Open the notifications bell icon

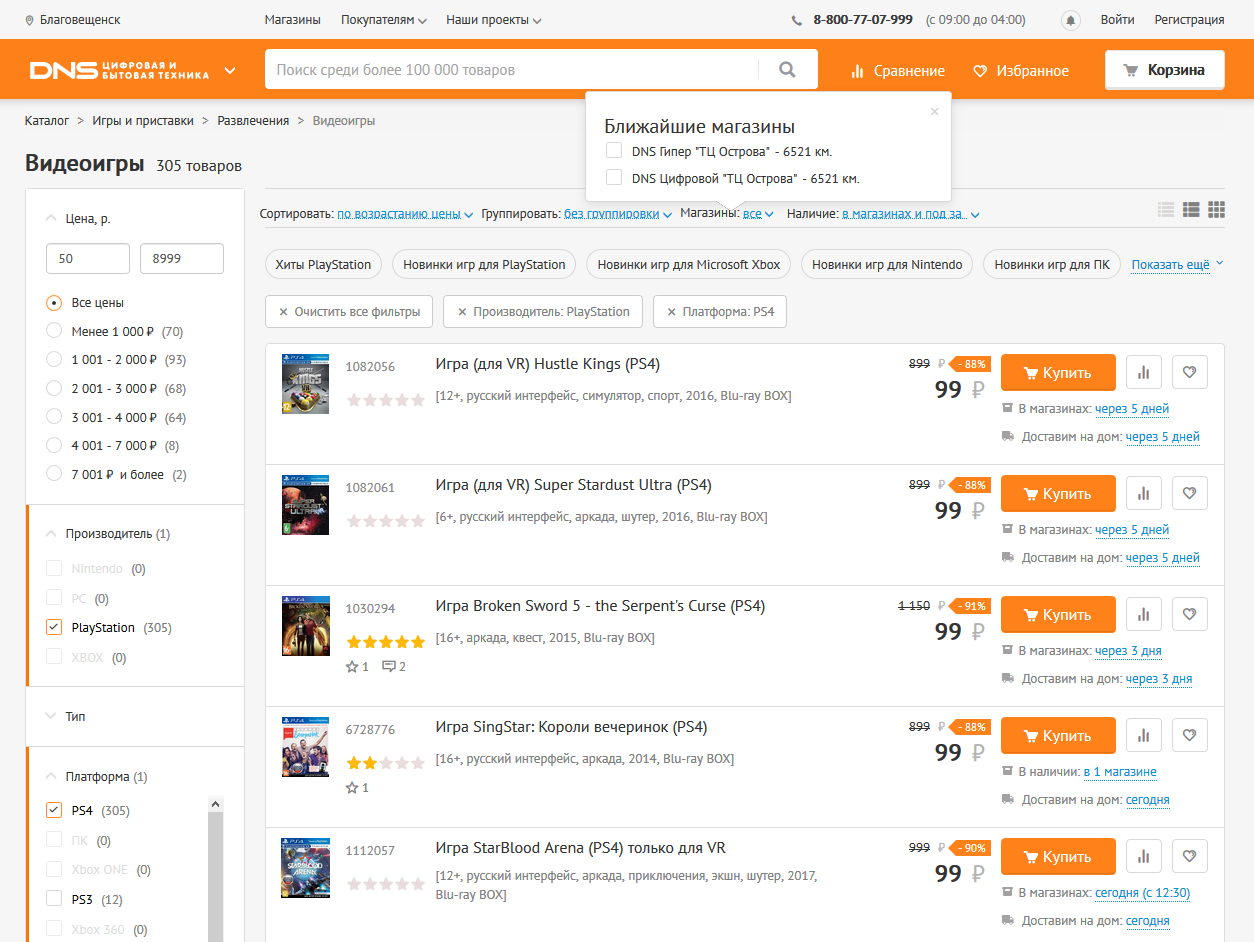point(1071,20)
